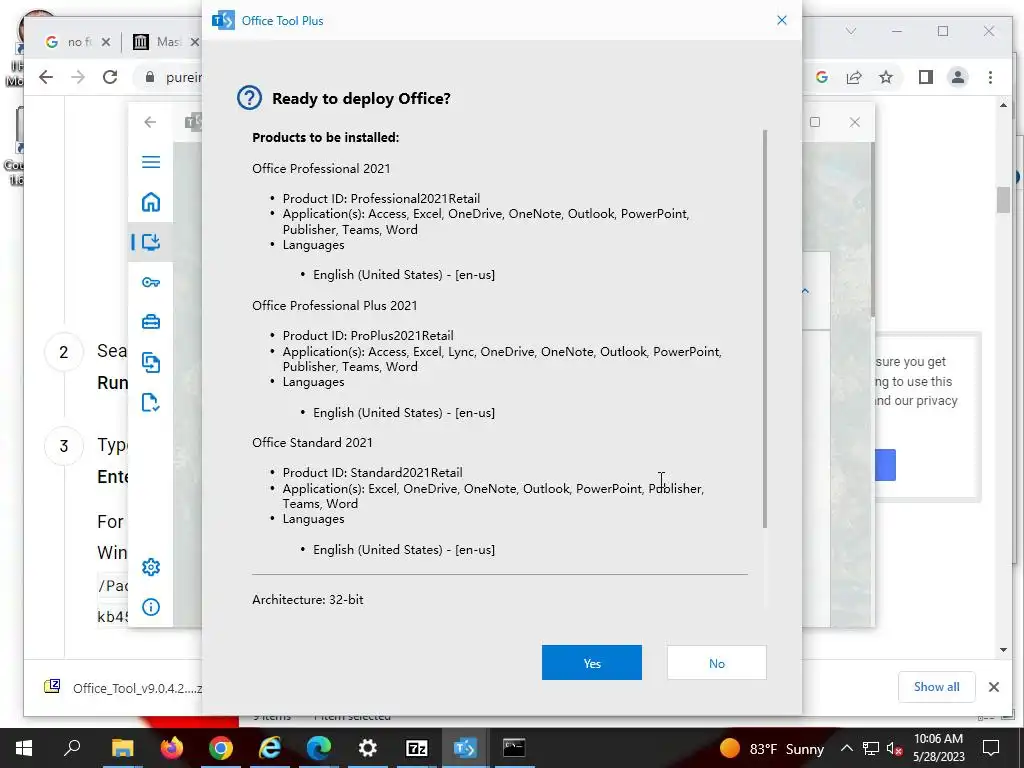This screenshot has height=768, width=1024.
Task: Open the About info icon in sidebar
Action: [x=151, y=607]
